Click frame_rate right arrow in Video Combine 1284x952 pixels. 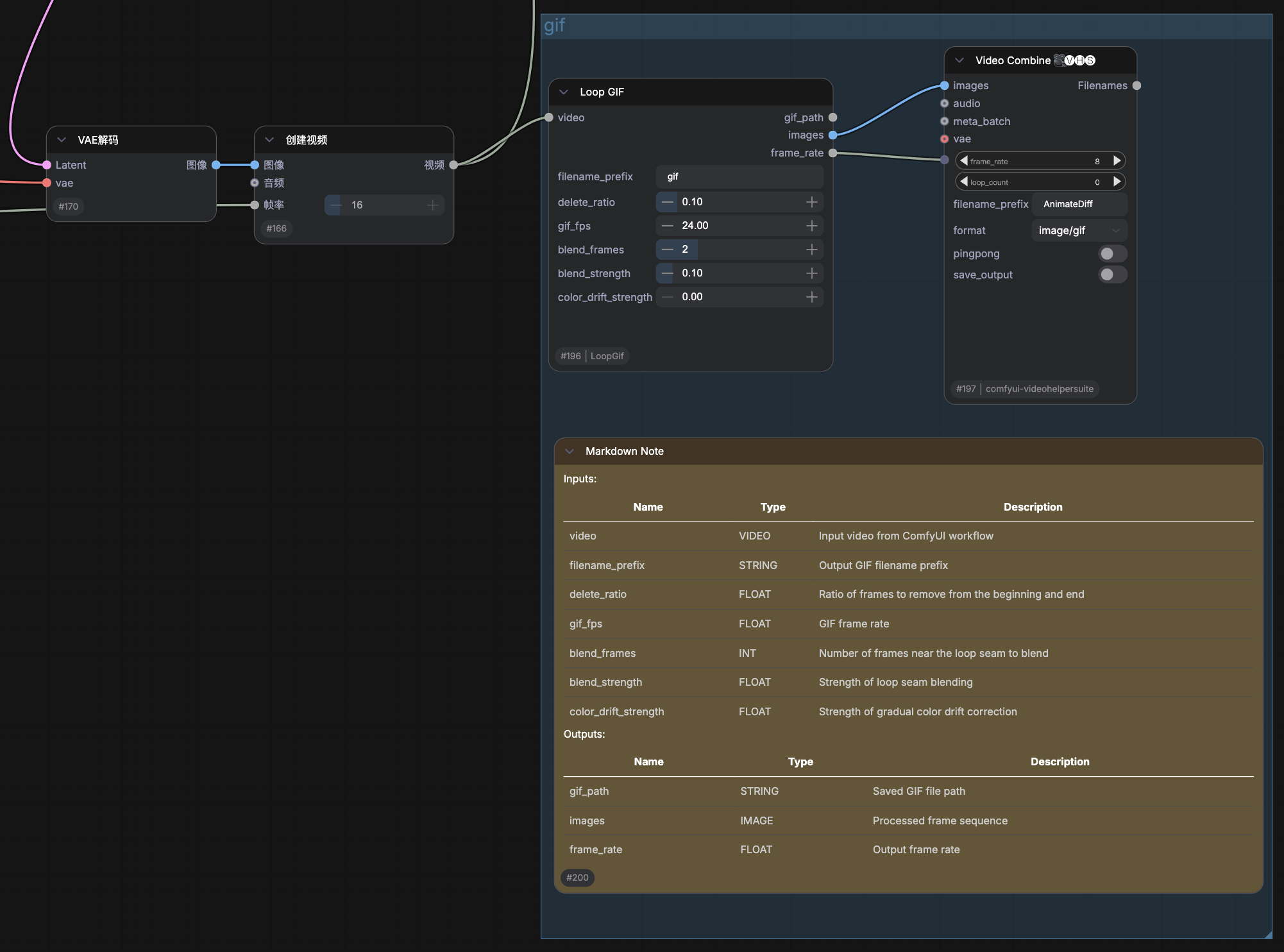click(1117, 161)
